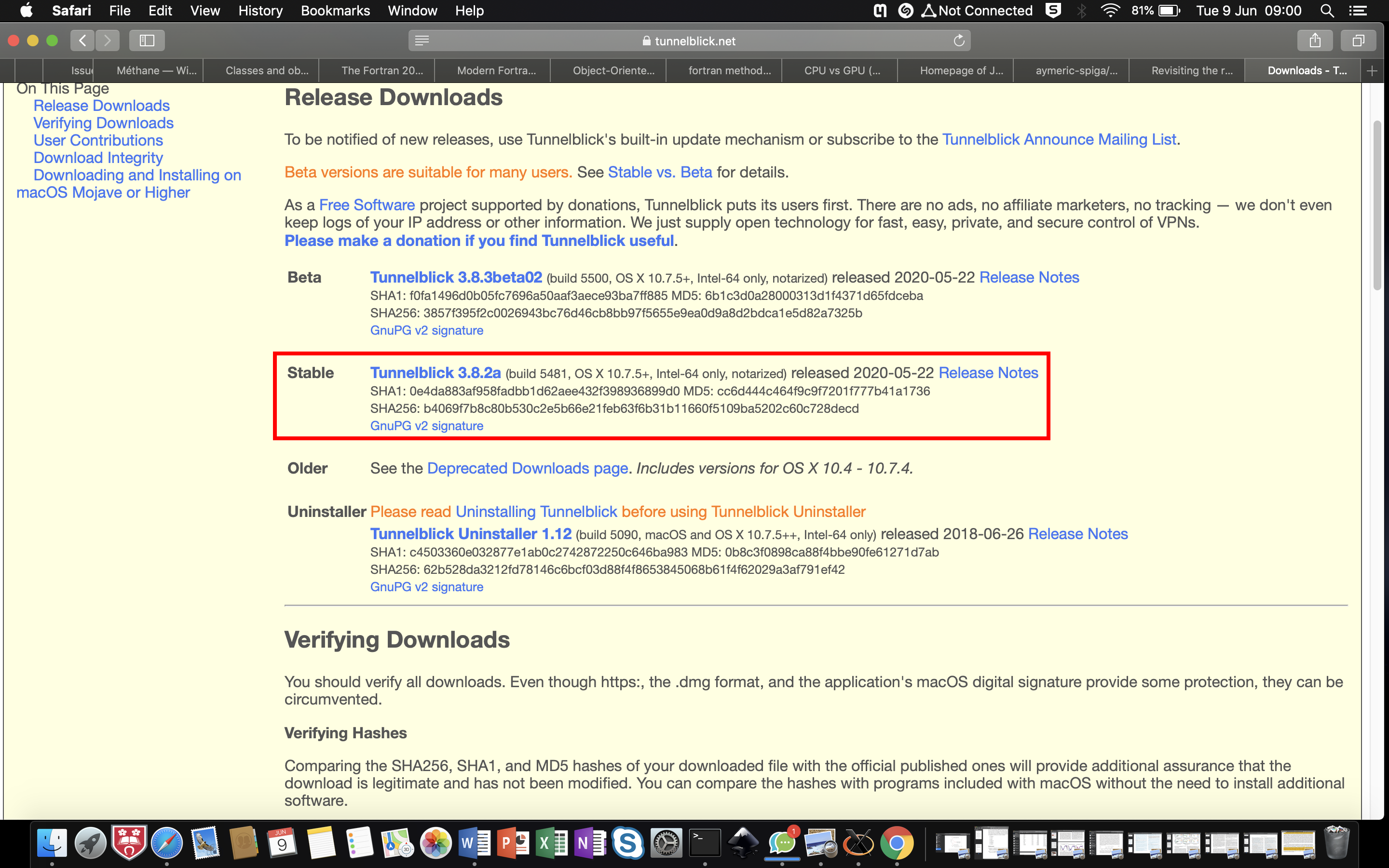The image size is (1389, 868).
Task: Open the History menu
Action: tap(260, 10)
